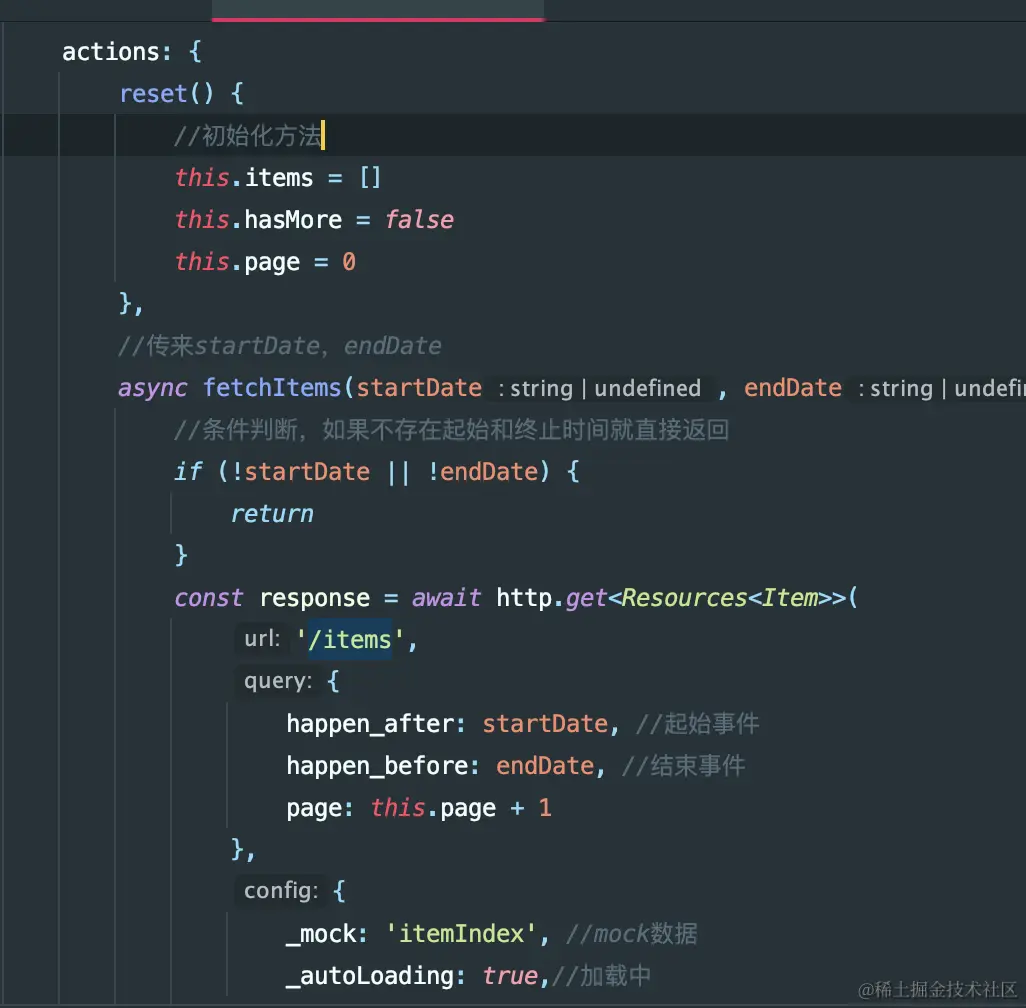Click the 'startDate' parameter in fetchItems signature
The image size is (1026, 1008).
click(419, 387)
